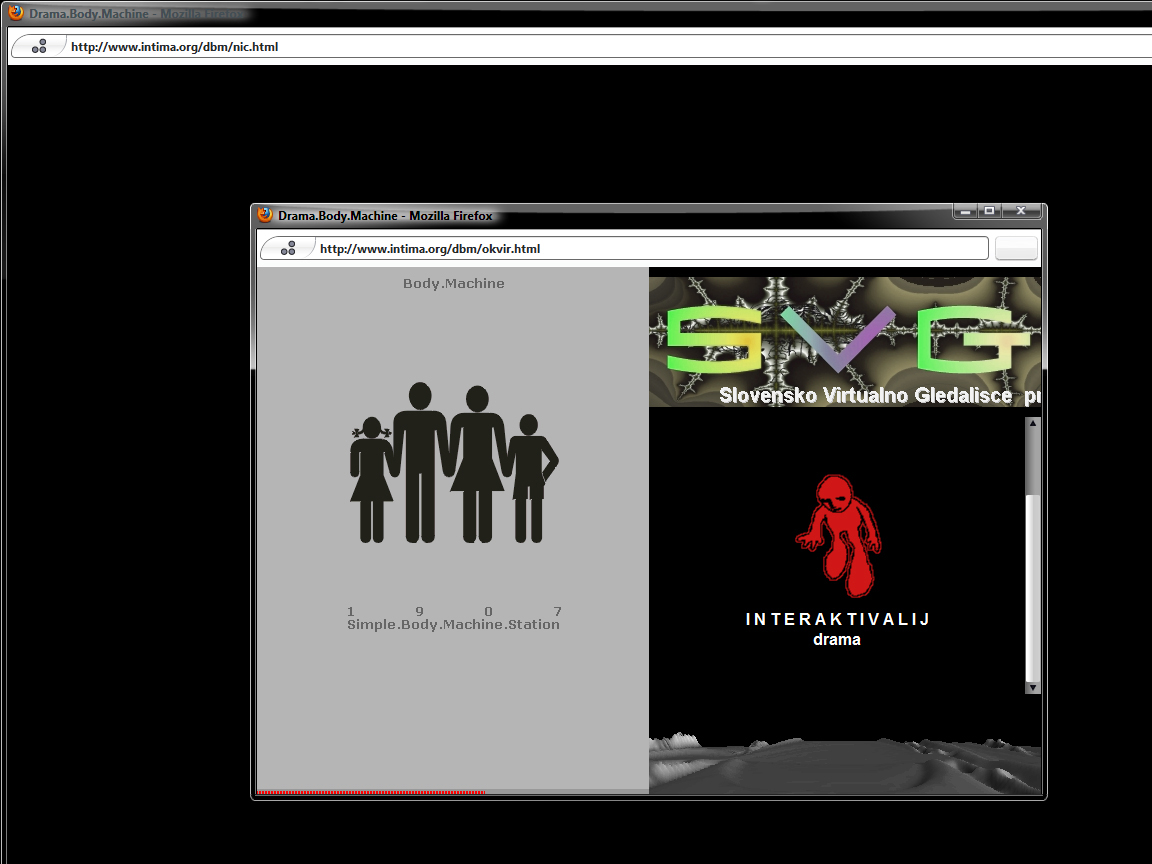Click the Body.Machine title on gray panel

[x=453, y=284]
